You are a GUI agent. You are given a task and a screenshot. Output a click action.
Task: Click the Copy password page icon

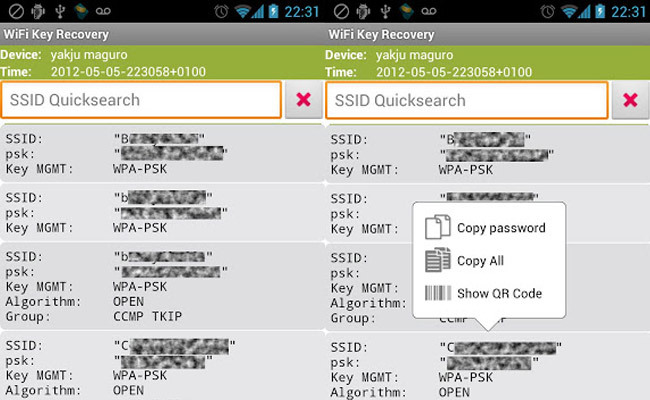tap(438, 227)
